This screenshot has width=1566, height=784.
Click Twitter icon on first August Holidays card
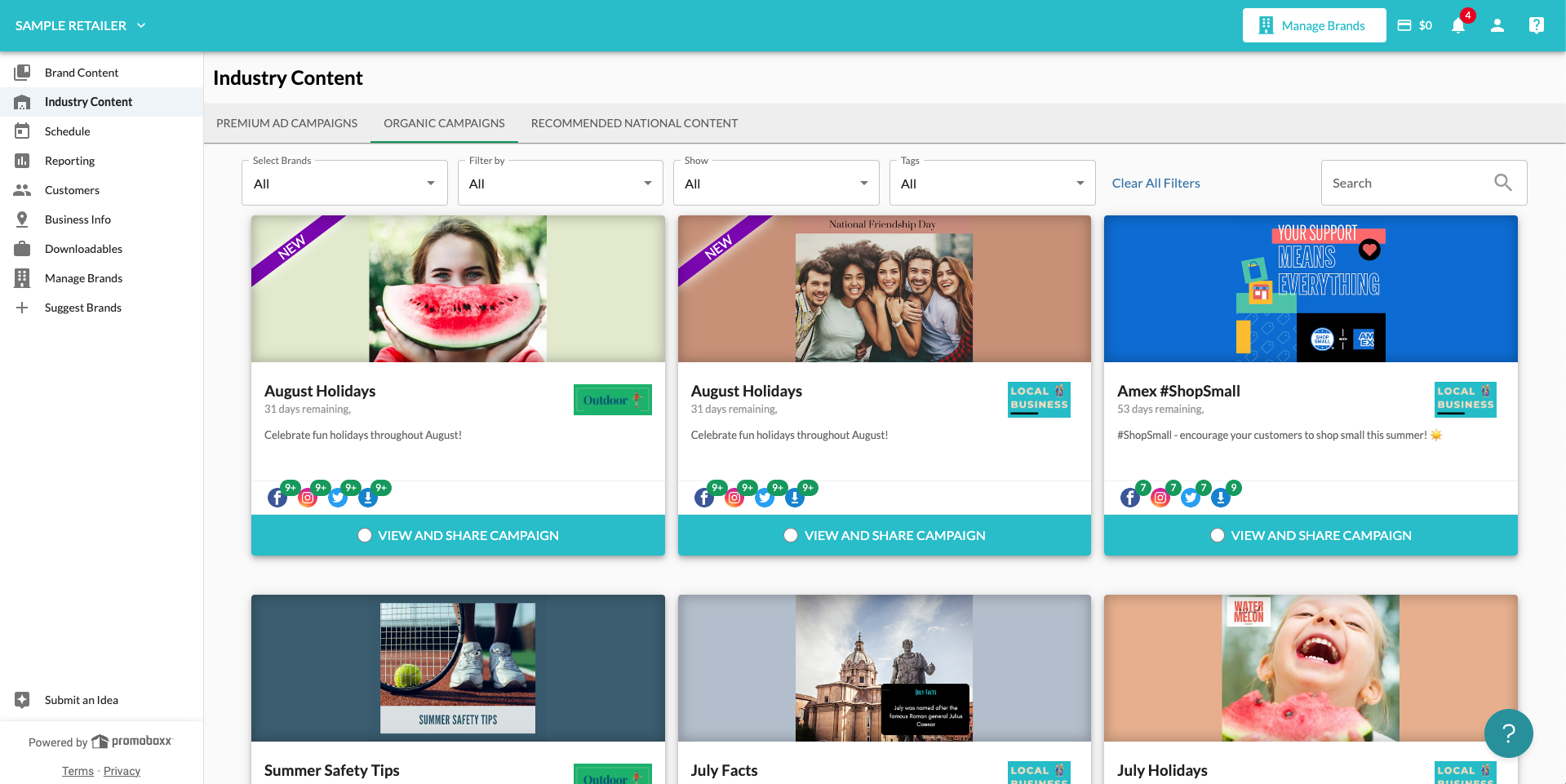click(338, 497)
